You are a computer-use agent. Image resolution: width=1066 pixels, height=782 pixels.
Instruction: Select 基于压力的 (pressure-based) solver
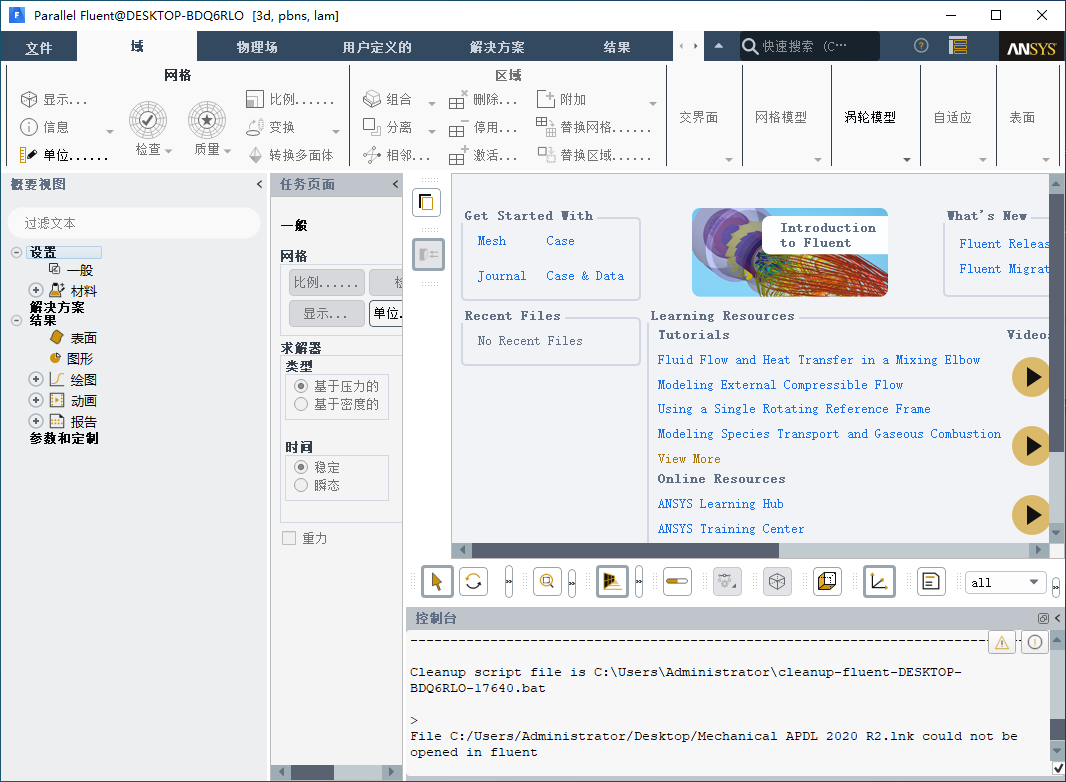(301, 386)
